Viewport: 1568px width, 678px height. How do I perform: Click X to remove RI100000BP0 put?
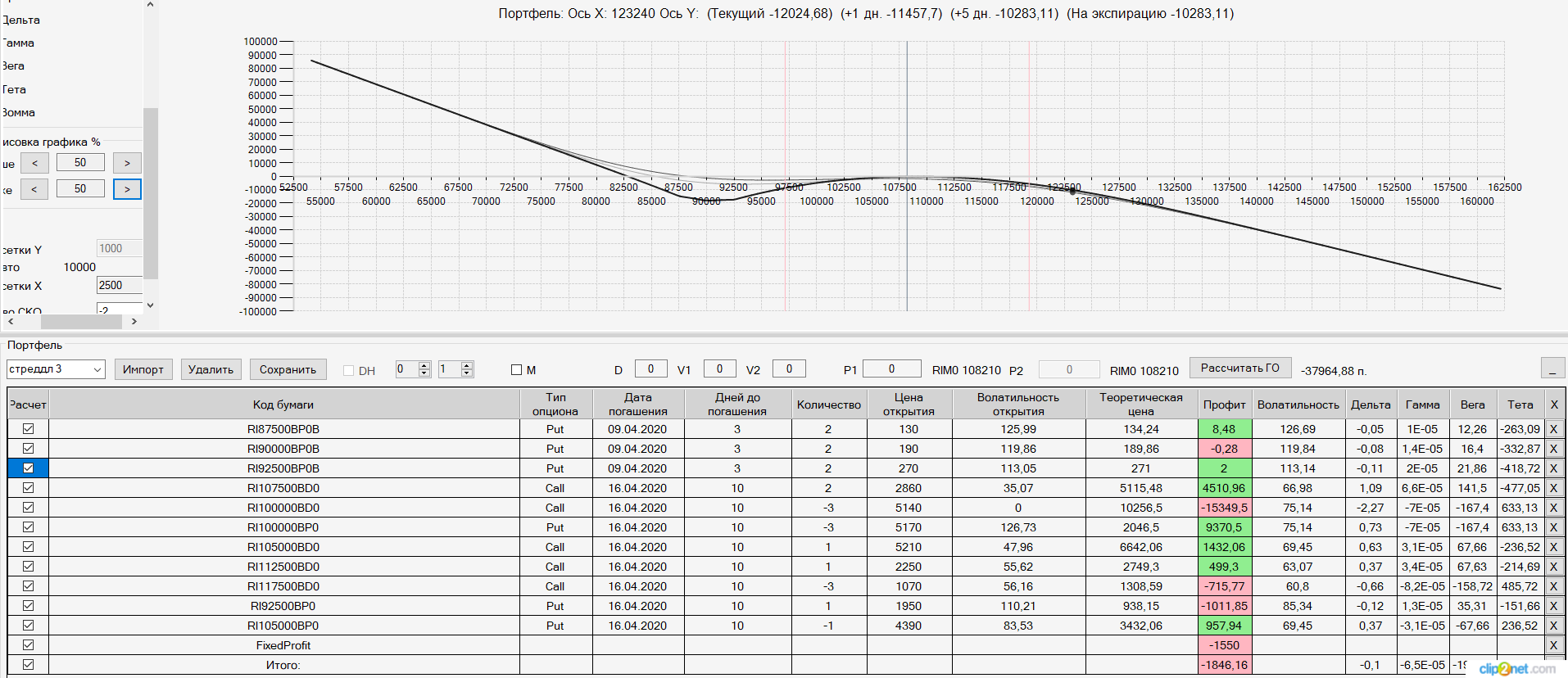tap(1553, 527)
